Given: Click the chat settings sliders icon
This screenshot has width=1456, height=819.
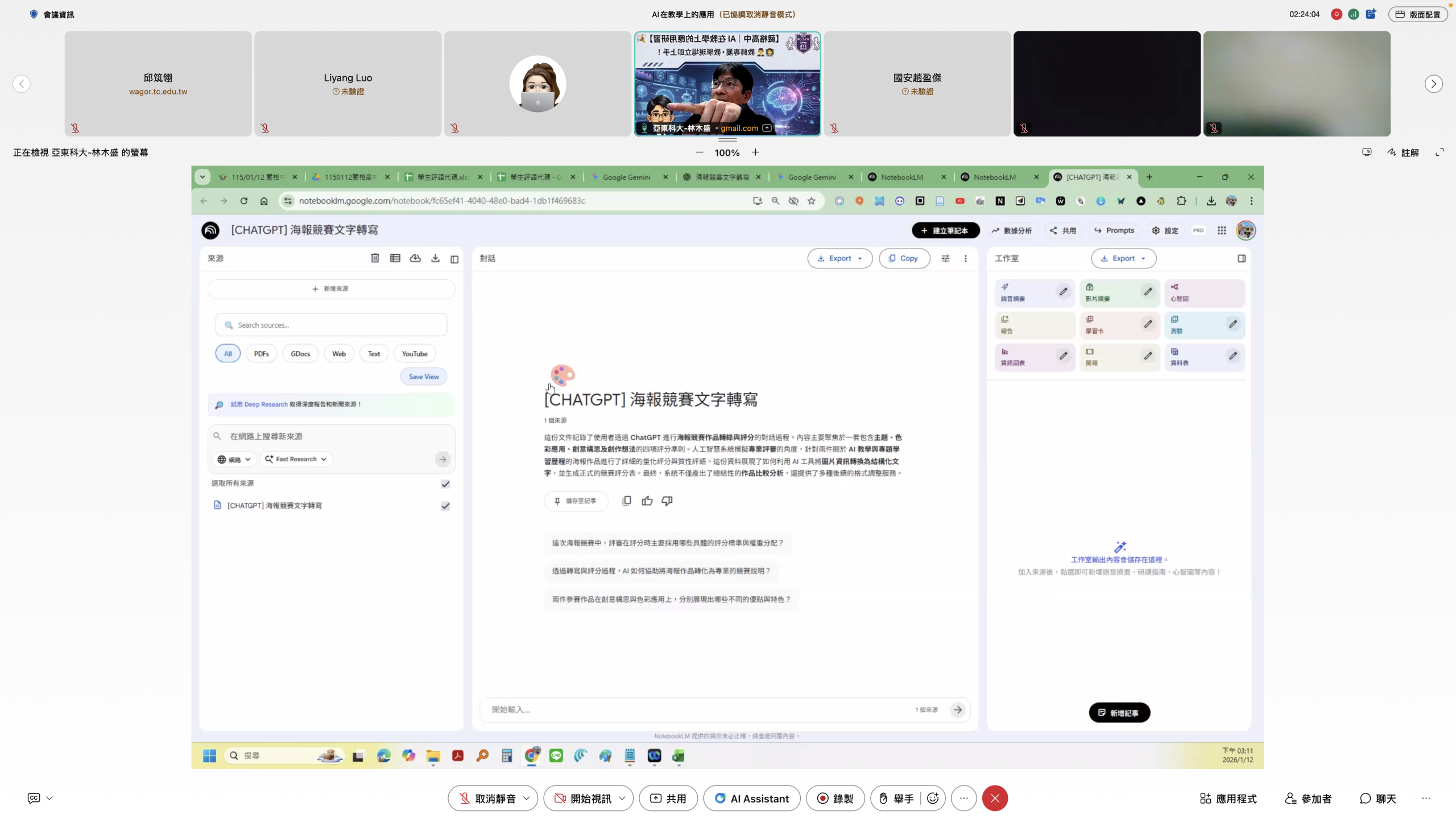Looking at the screenshot, I should coord(945,258).
